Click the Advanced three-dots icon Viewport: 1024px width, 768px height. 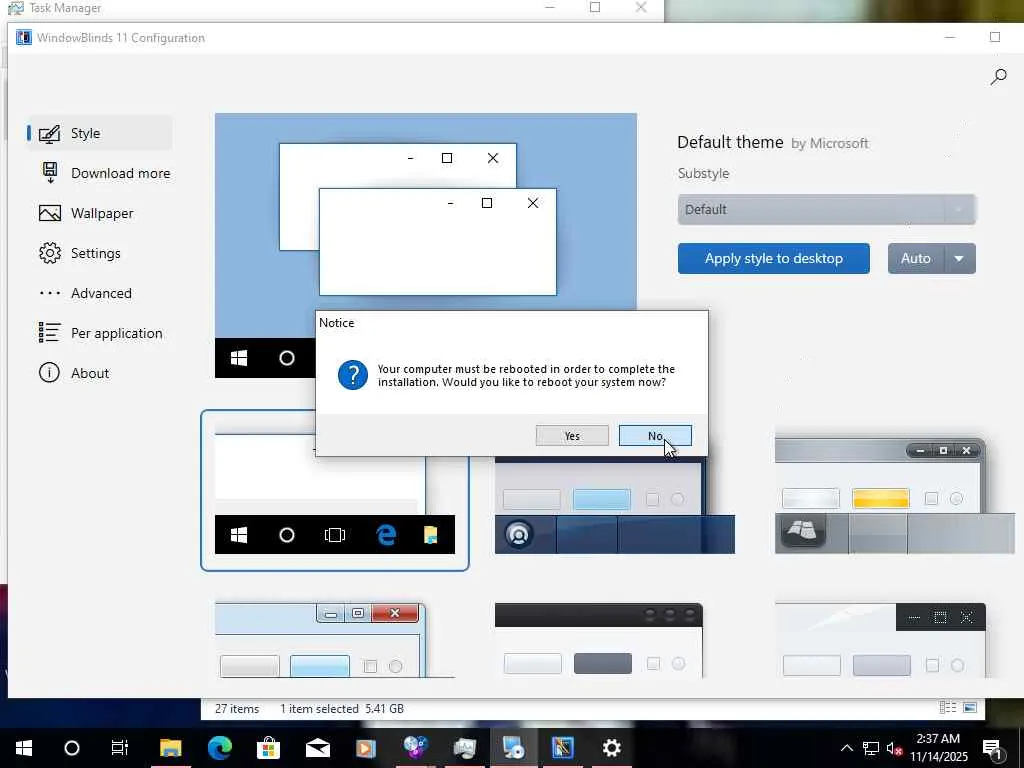pos(50,293)
